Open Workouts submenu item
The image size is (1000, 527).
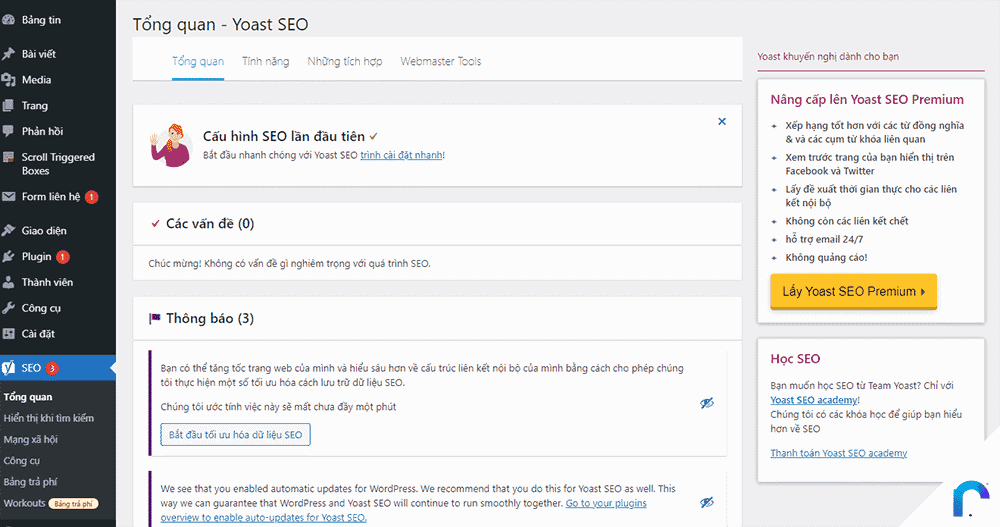pos(24,503)
